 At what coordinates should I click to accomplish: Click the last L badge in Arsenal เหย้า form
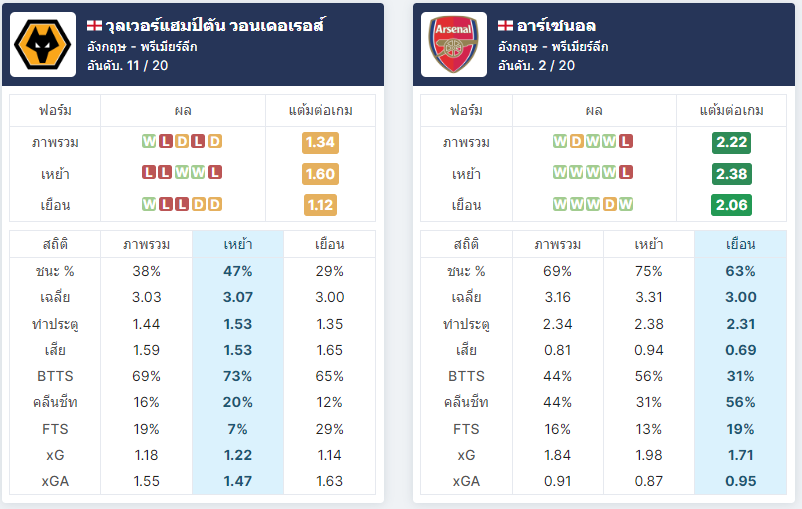(626, 172)
